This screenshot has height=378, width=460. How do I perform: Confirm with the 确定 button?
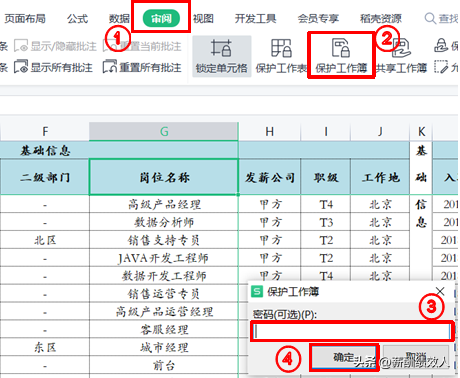(x=344, y=357)
